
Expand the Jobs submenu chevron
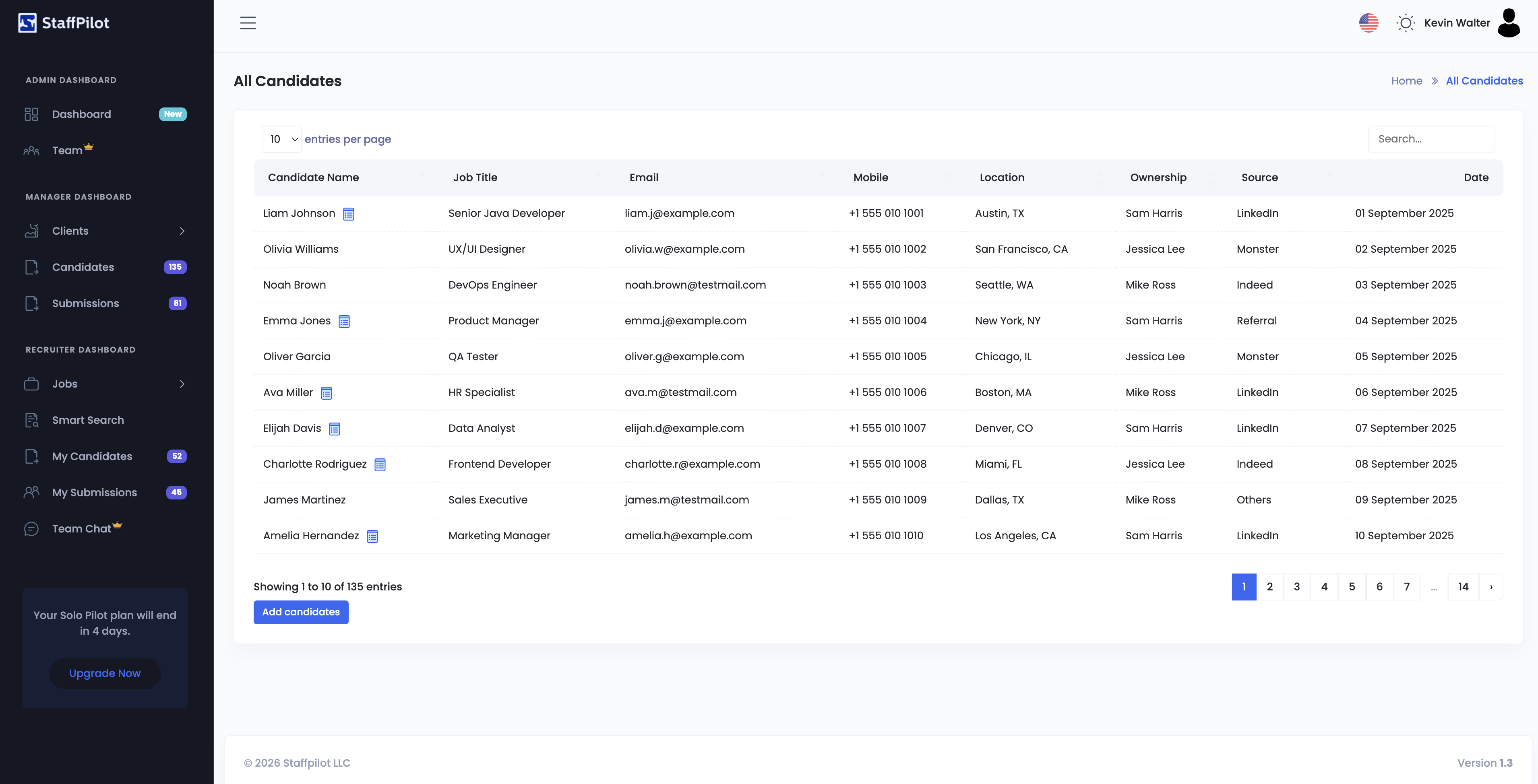coord(182,384)
